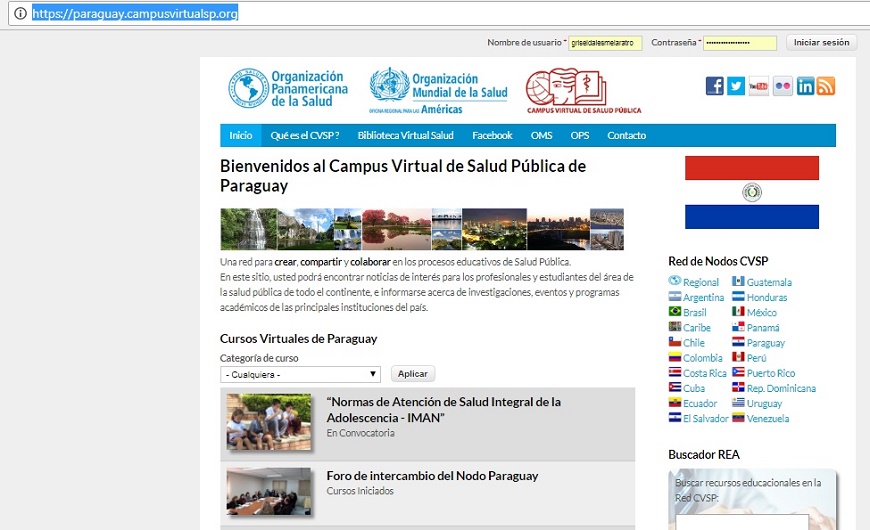Viewport: 870px width, 530px height.
Task: Open the Costa Rica node link
Action: click(x=705, y=373)
